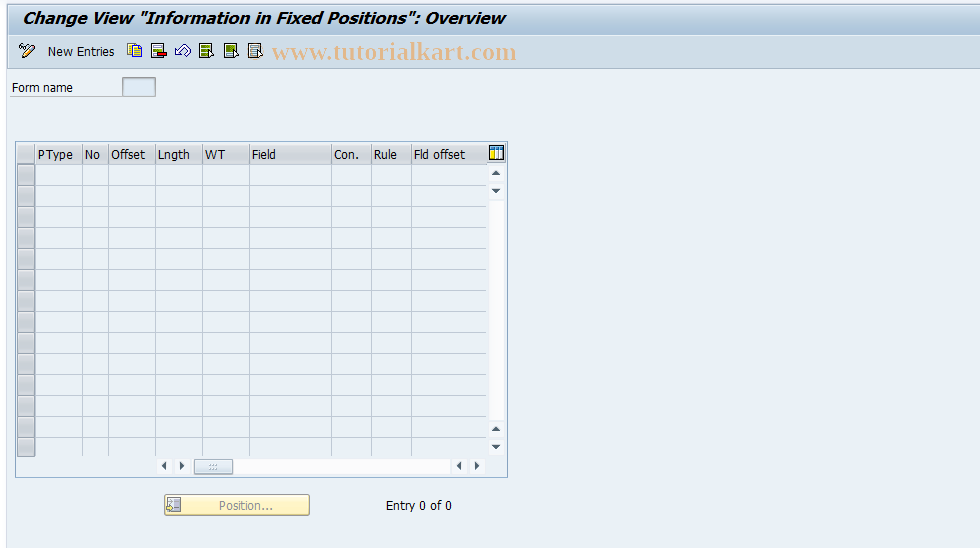The width and height of the screenshot is (980, 548).
Task: Click the Offset column header
Action: 132,154
